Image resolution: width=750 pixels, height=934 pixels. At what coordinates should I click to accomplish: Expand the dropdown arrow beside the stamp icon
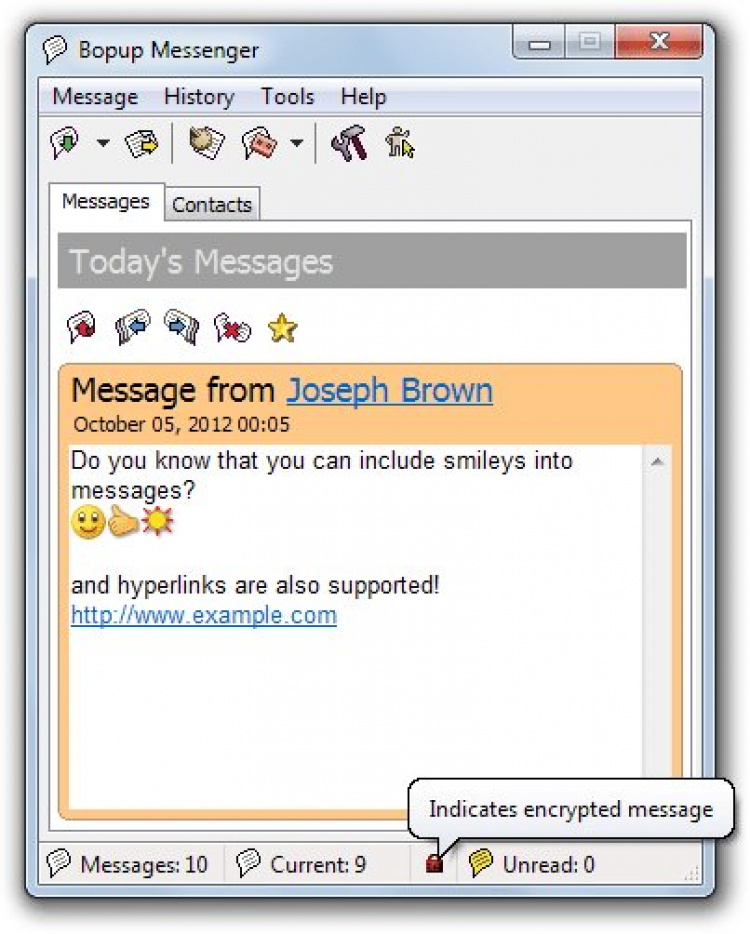click(297, 143)
